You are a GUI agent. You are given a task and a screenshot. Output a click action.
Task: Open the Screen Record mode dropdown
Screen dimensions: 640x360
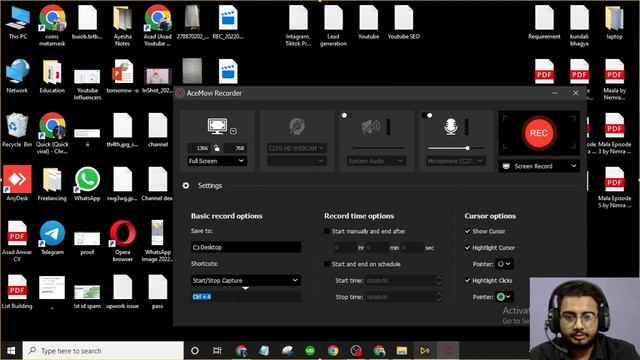tap(539, 166)
